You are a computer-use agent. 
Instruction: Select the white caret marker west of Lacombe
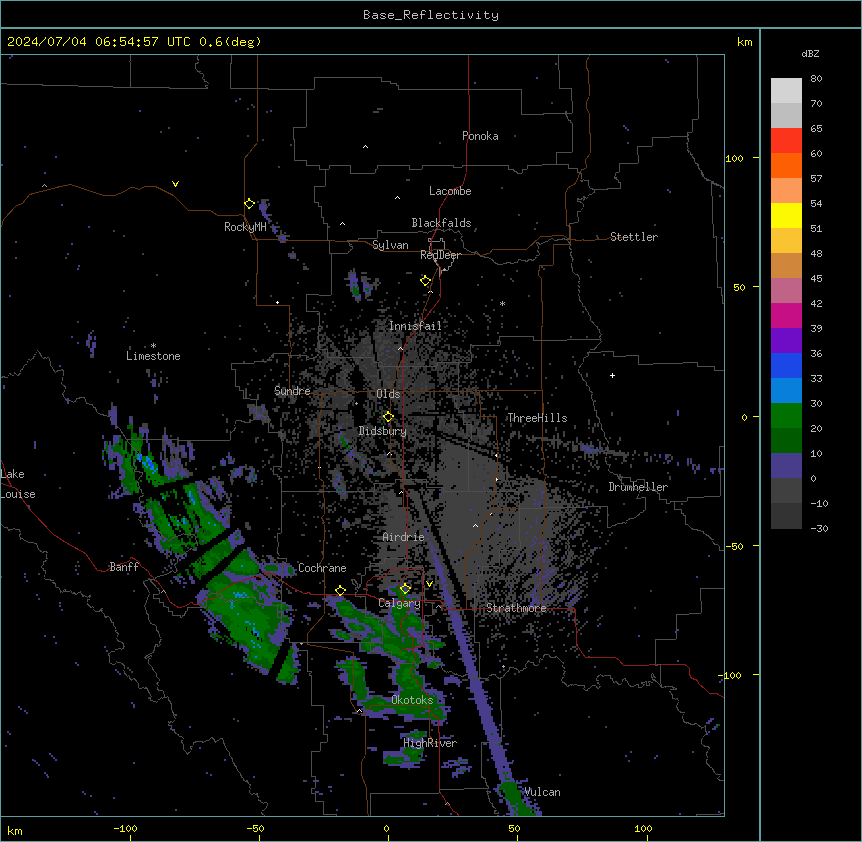pos(397,198)
